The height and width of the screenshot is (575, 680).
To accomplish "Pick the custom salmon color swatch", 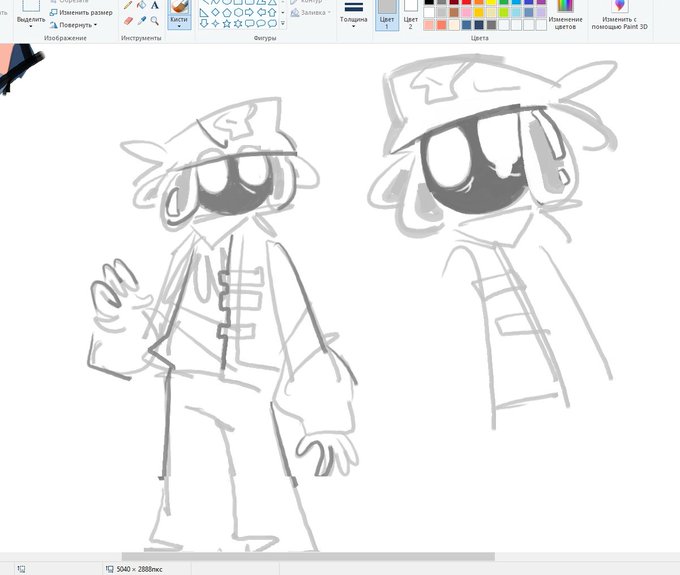I will pos(429,25).
